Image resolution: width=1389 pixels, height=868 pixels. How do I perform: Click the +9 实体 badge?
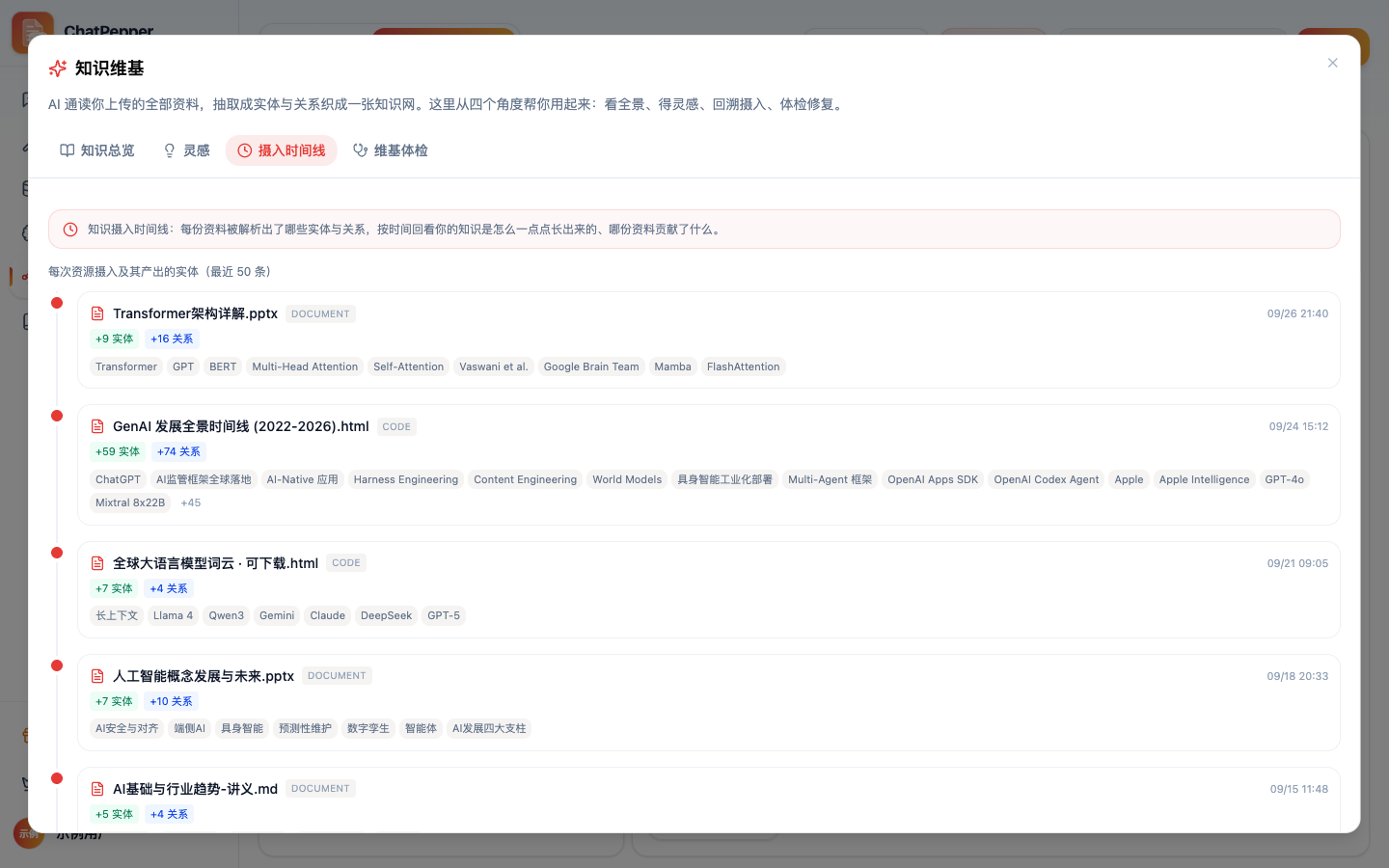pyautogui.click(x=115, y=339)
